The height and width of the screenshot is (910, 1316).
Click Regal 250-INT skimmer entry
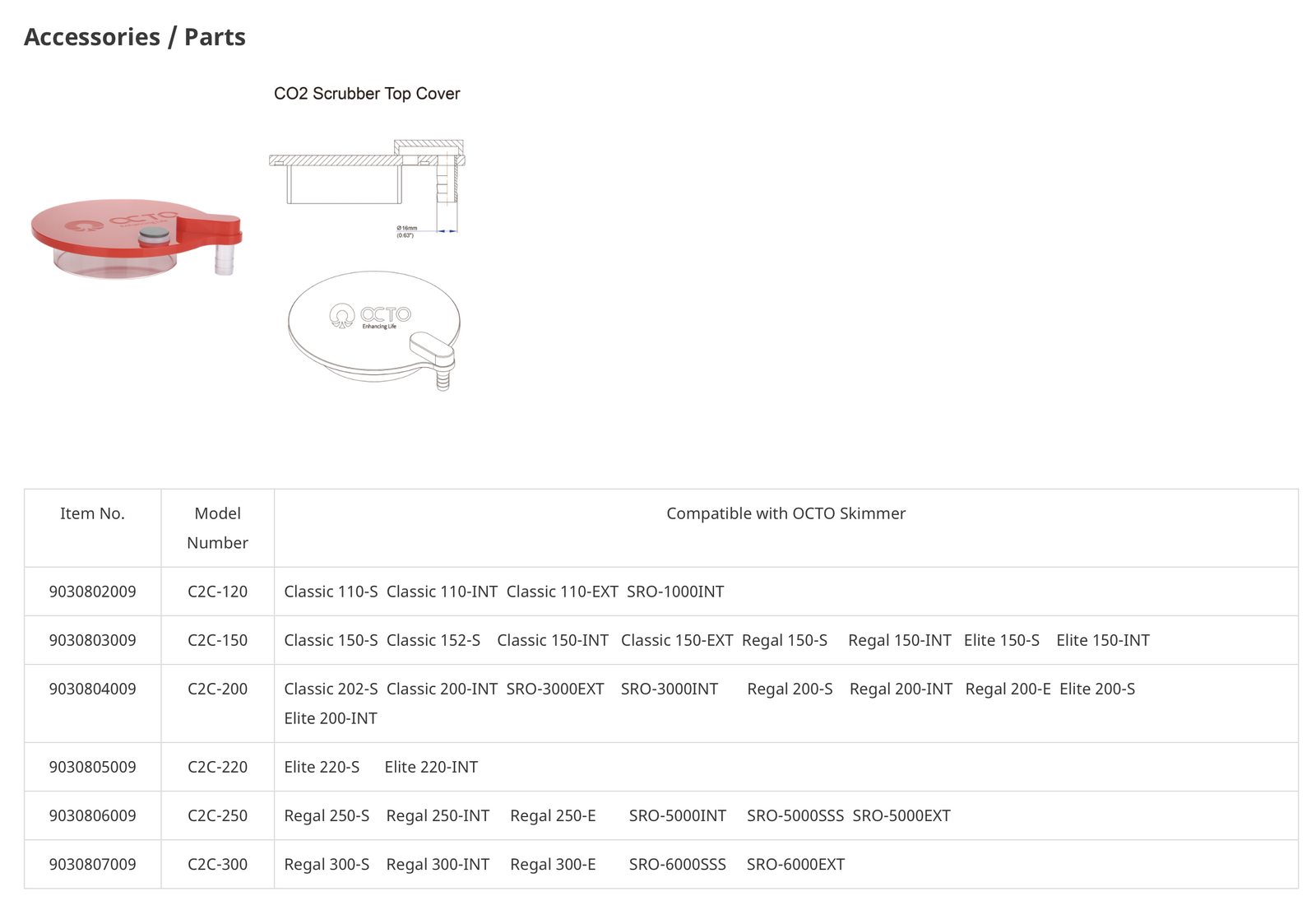(x=438, y=815)
